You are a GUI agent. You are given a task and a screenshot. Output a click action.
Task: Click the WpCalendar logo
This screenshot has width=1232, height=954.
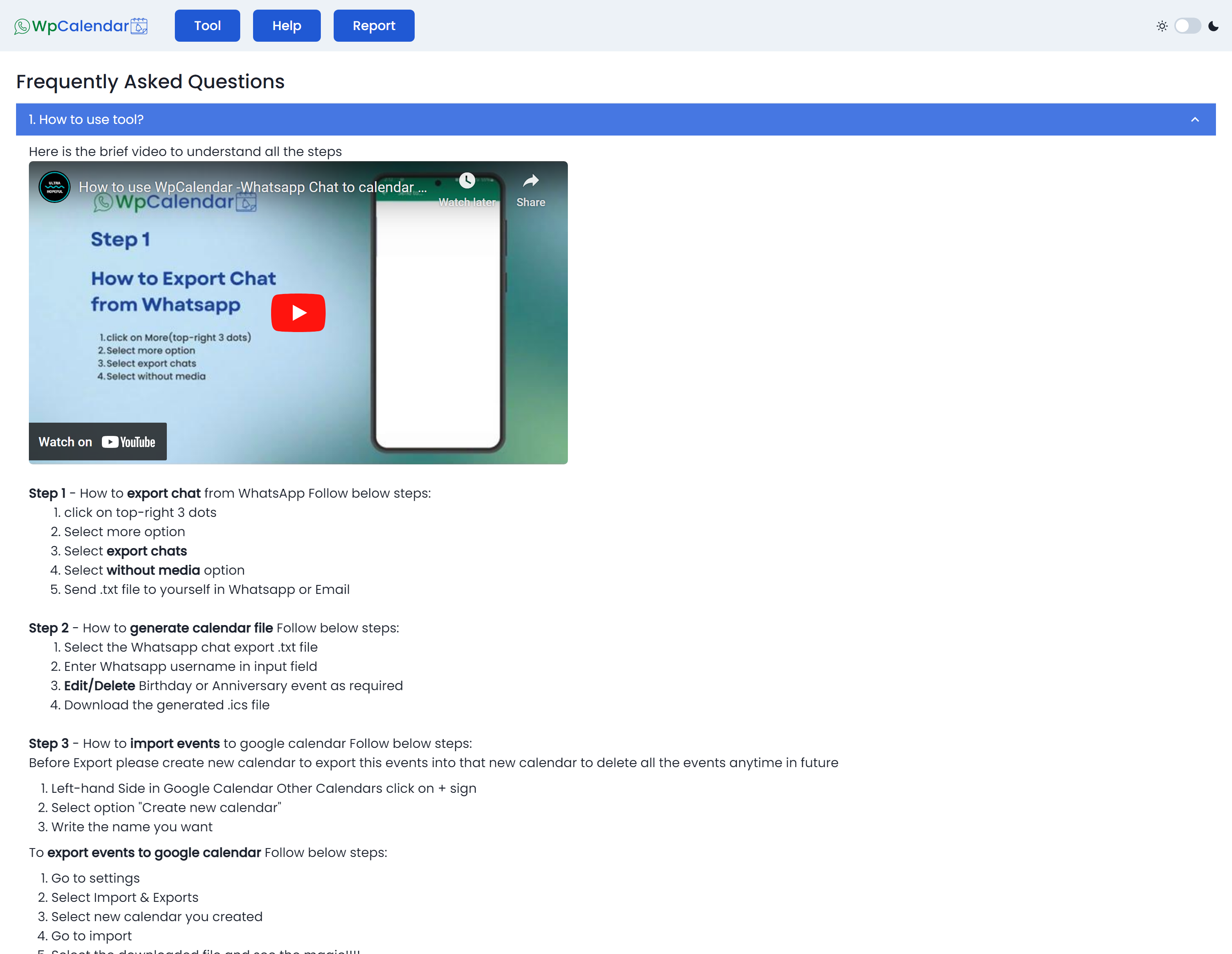pos(81,26)
